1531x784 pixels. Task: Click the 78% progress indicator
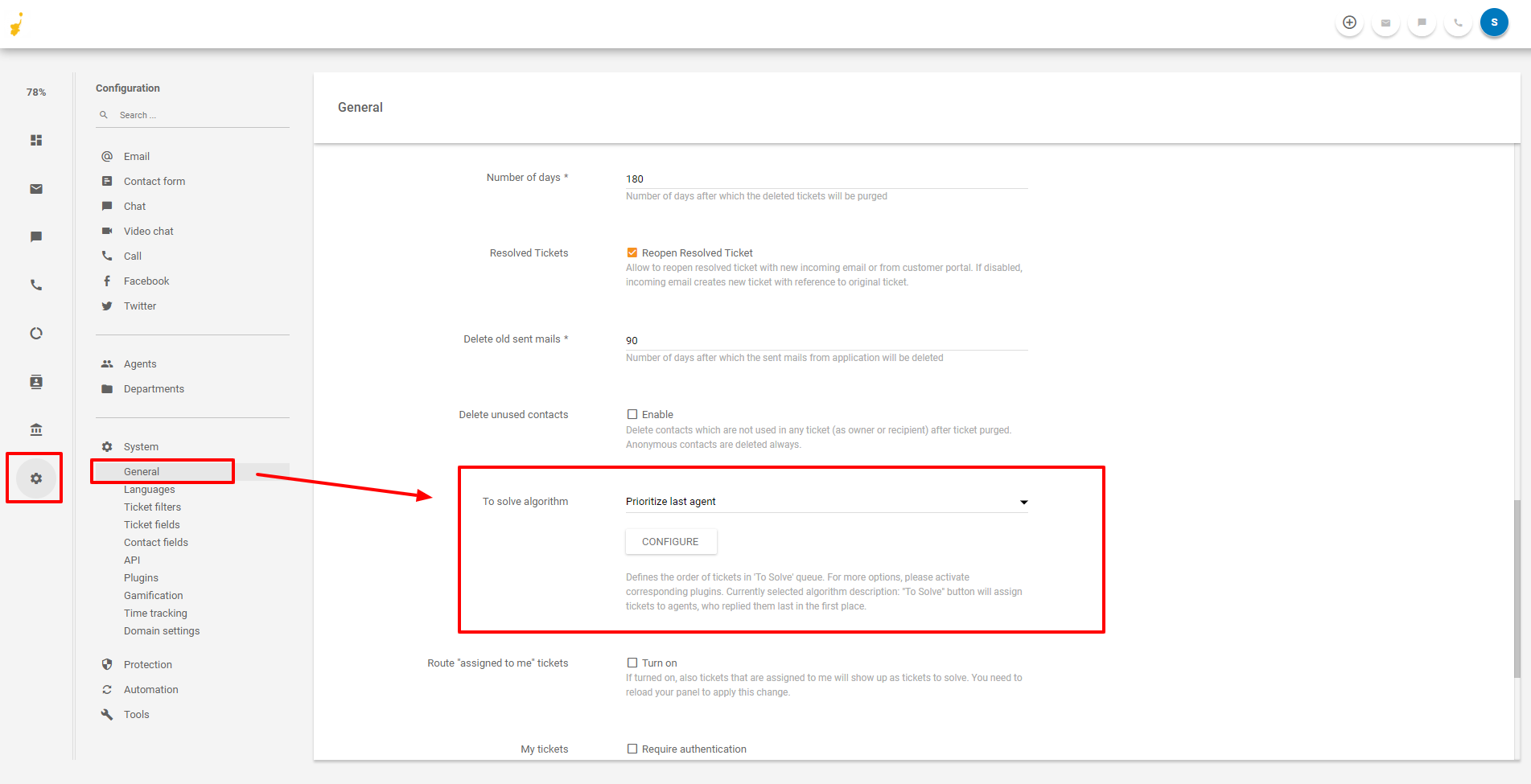36,92
